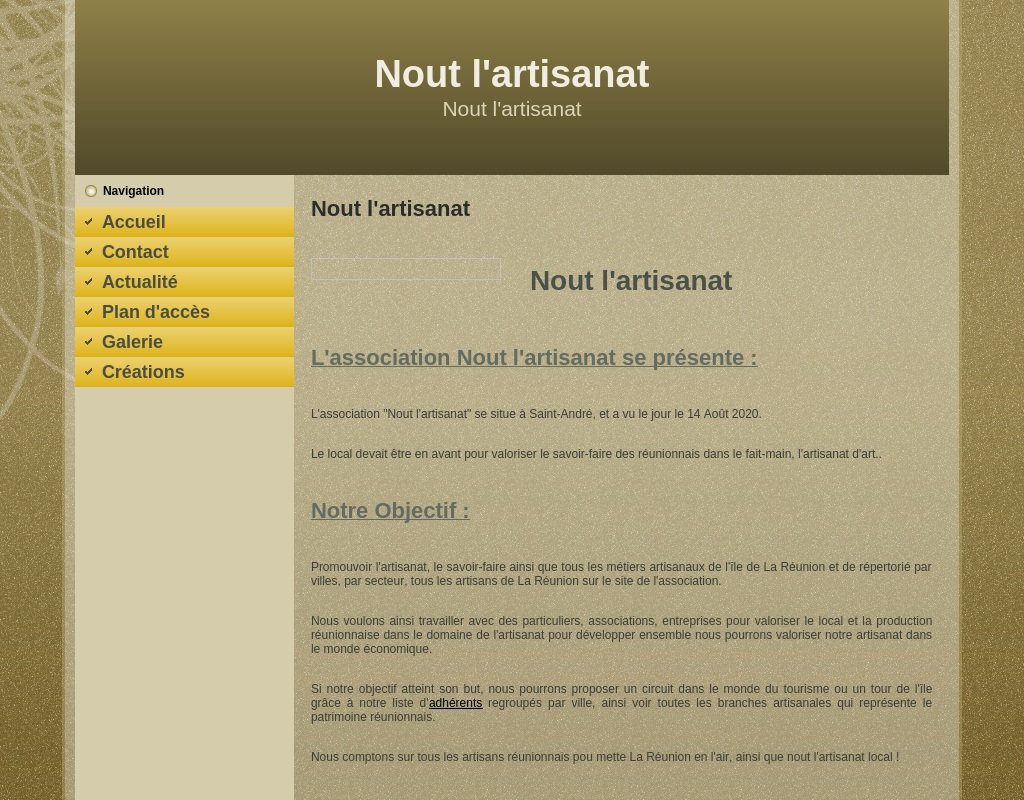Click the checkmark icon beside Actualité

[89, 282]
